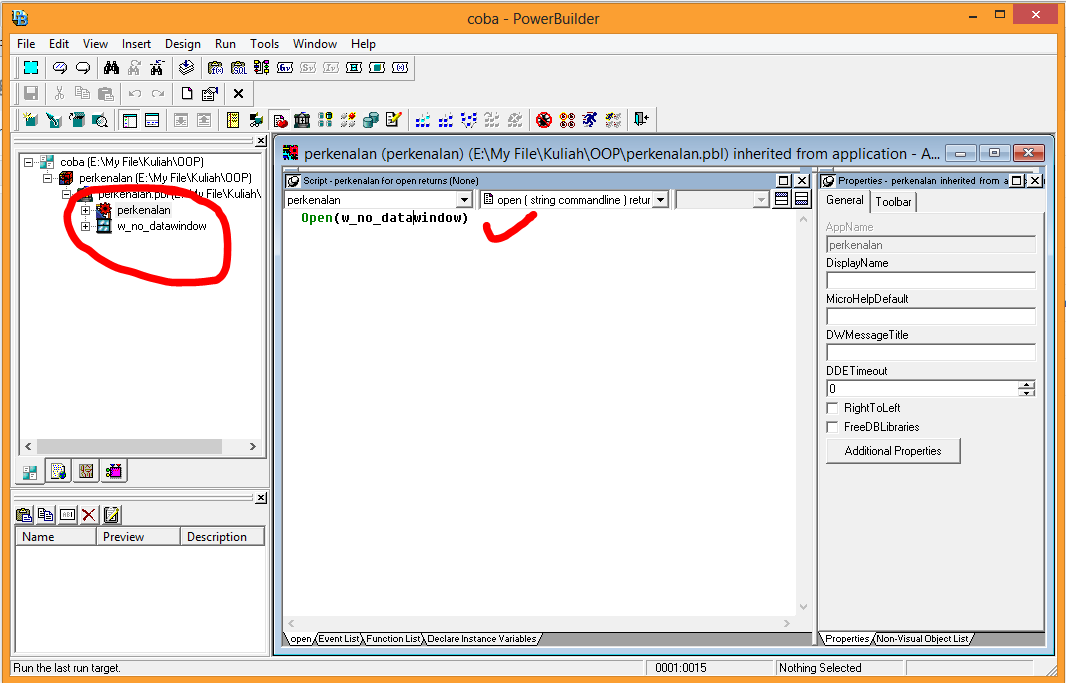
Task: Click the PowerBar Inherit icon
Action: 54,120
